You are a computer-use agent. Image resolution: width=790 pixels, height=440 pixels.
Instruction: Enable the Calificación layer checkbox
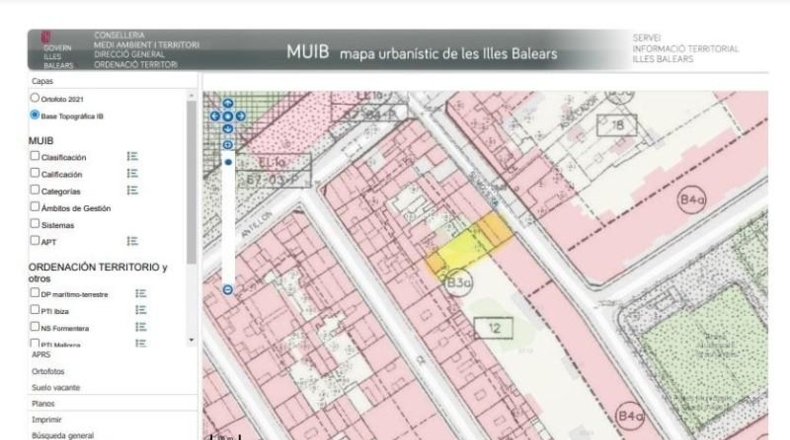pos(35,173)
